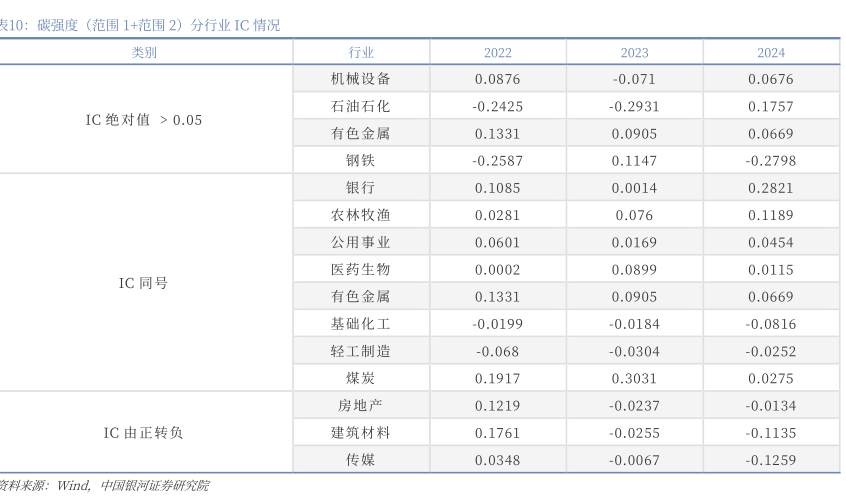Select the 医药生物 row label

tap(361, 269)
